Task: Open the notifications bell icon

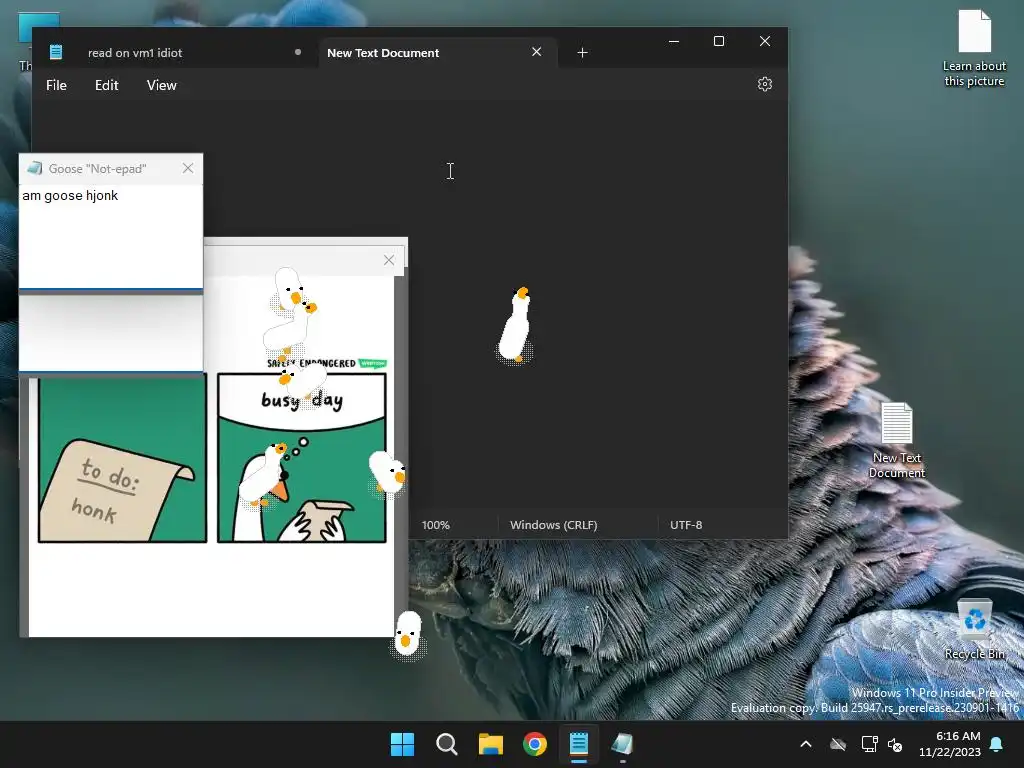Action: [x=997, y=744]
